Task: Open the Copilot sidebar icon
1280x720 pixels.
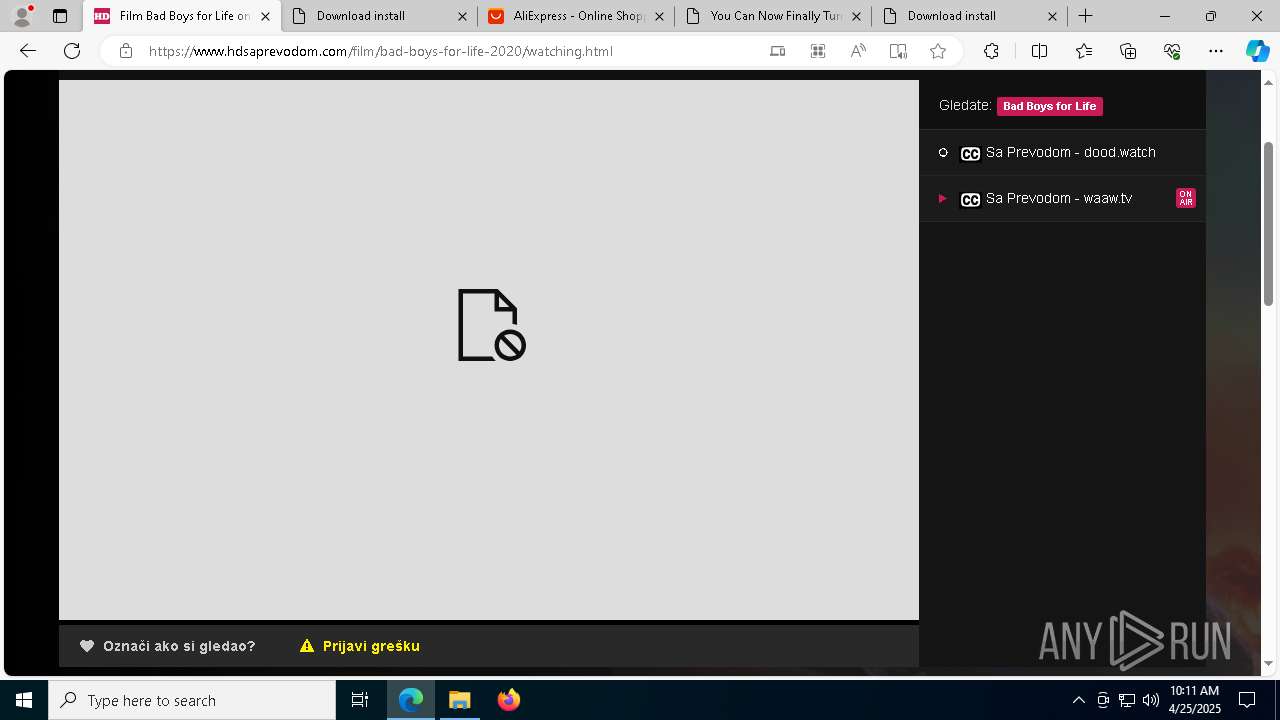Action: pos(1257,51)
